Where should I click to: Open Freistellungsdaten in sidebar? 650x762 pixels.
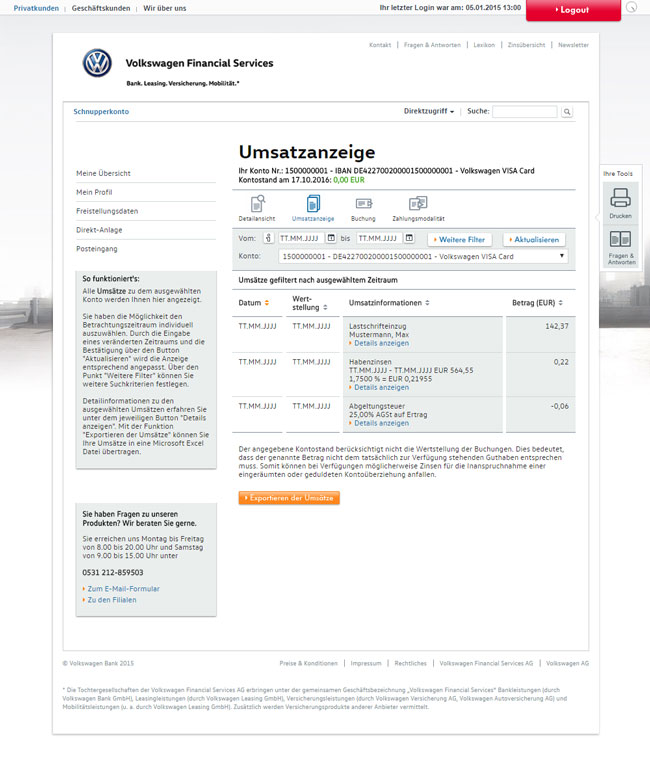click(107, 211)
